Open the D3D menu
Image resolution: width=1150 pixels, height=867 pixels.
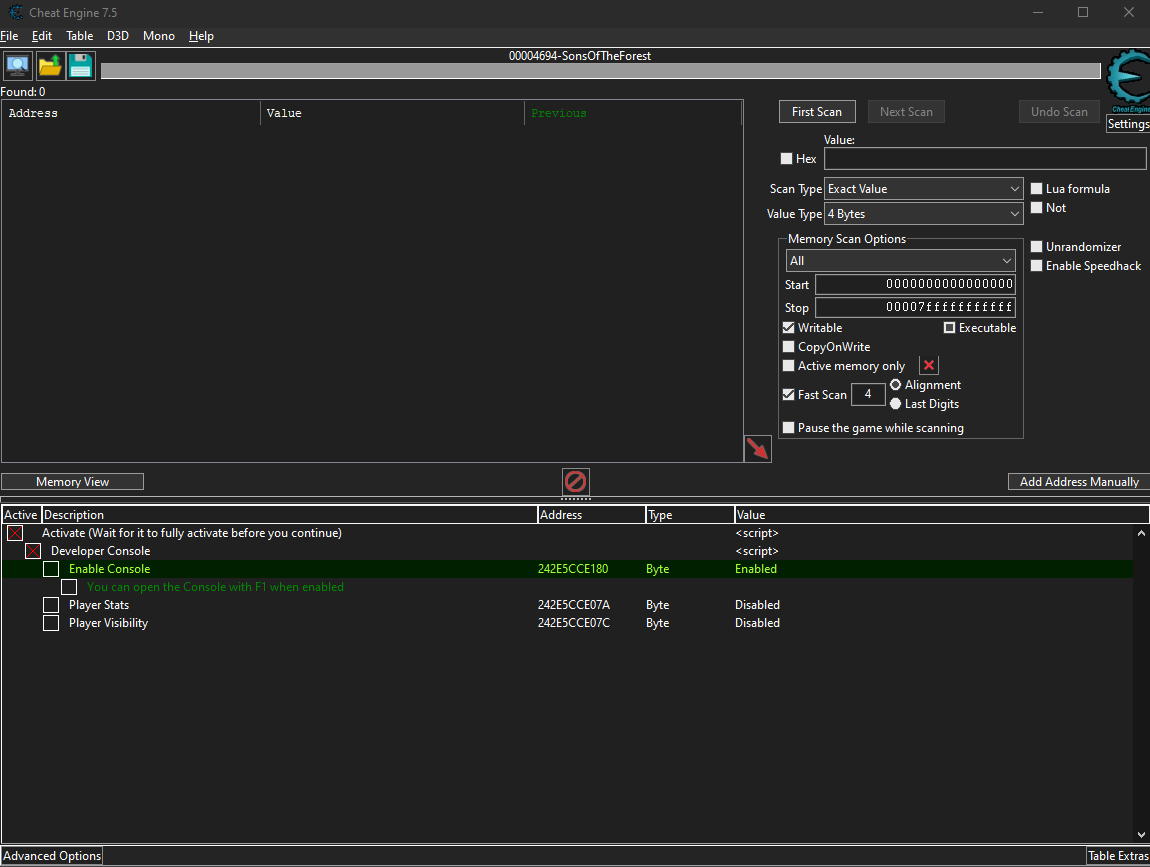(117, 36)
